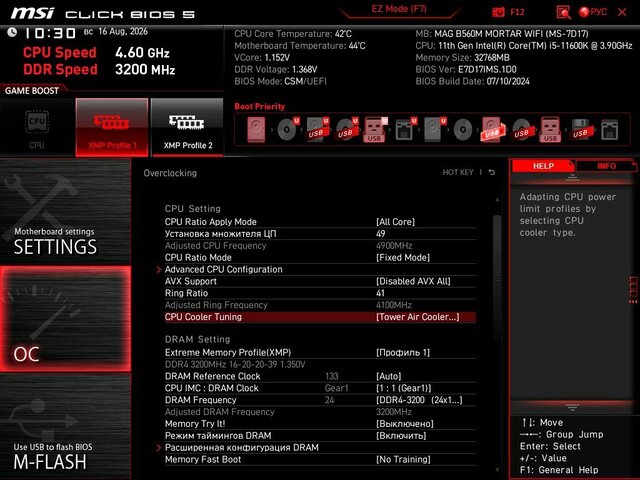Click the Adjusted Ring Frequency 4100MHz value
The height and width of the screenshot is (480, 640).
[393, 305]
